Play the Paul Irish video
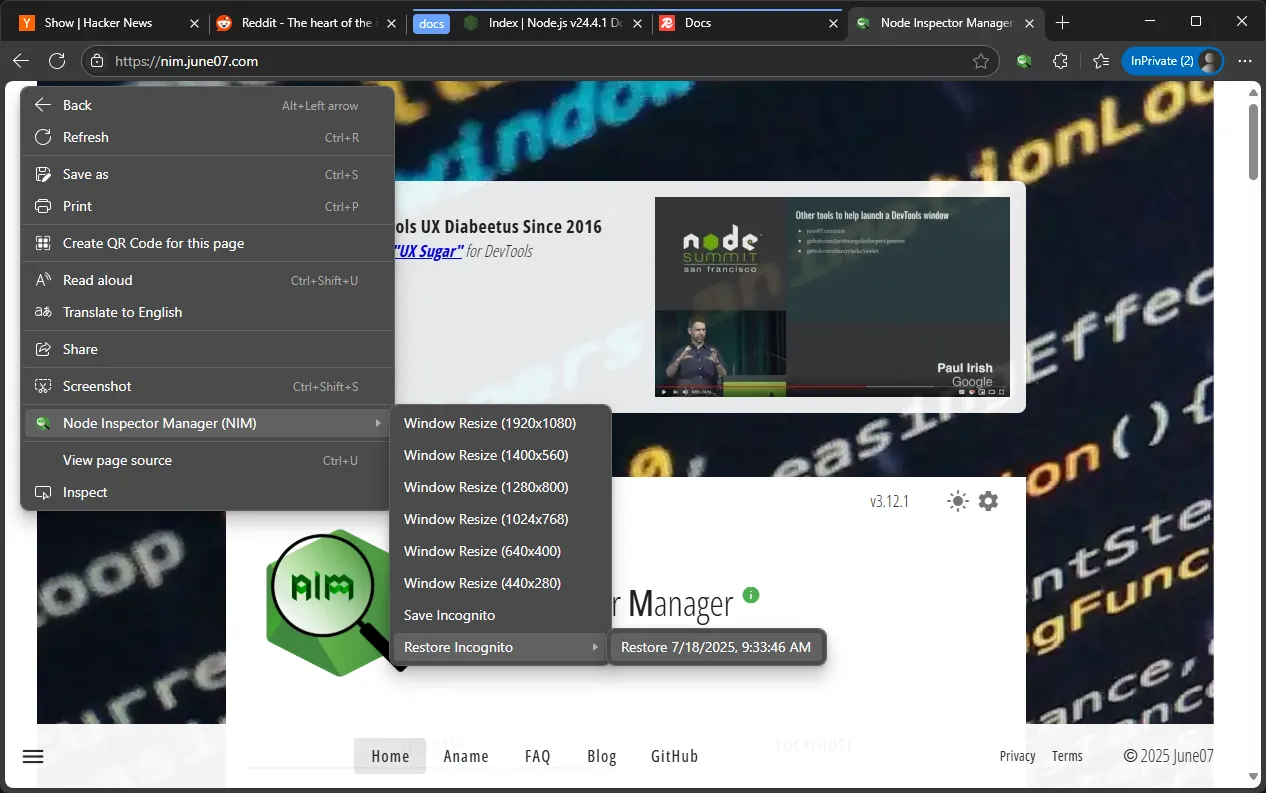The image size is (1266, 793). tap(663, 391)
